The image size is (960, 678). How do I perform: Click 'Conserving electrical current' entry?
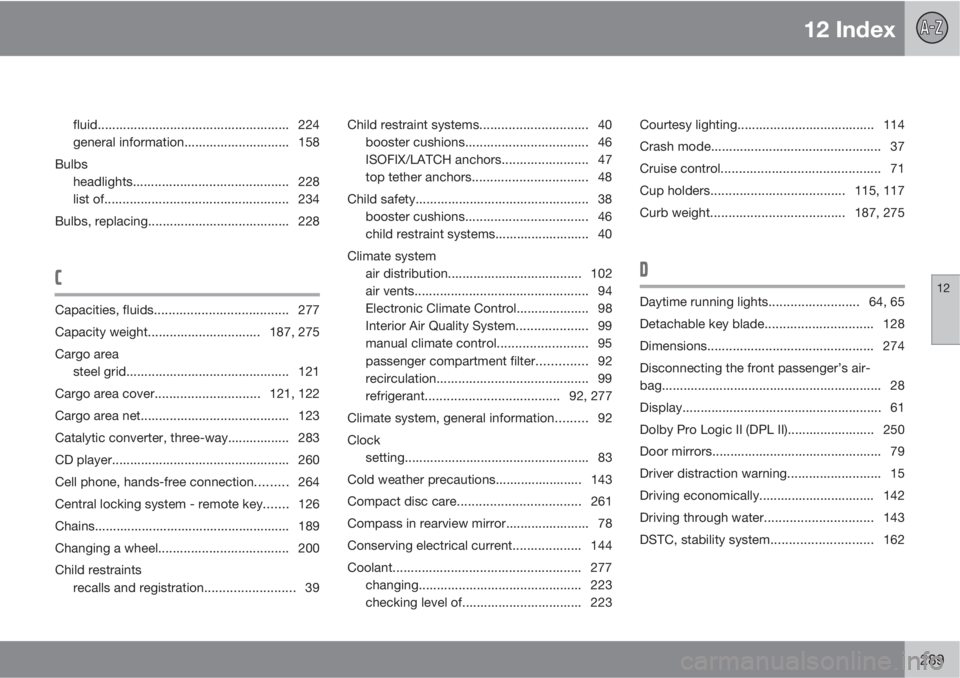479,546
